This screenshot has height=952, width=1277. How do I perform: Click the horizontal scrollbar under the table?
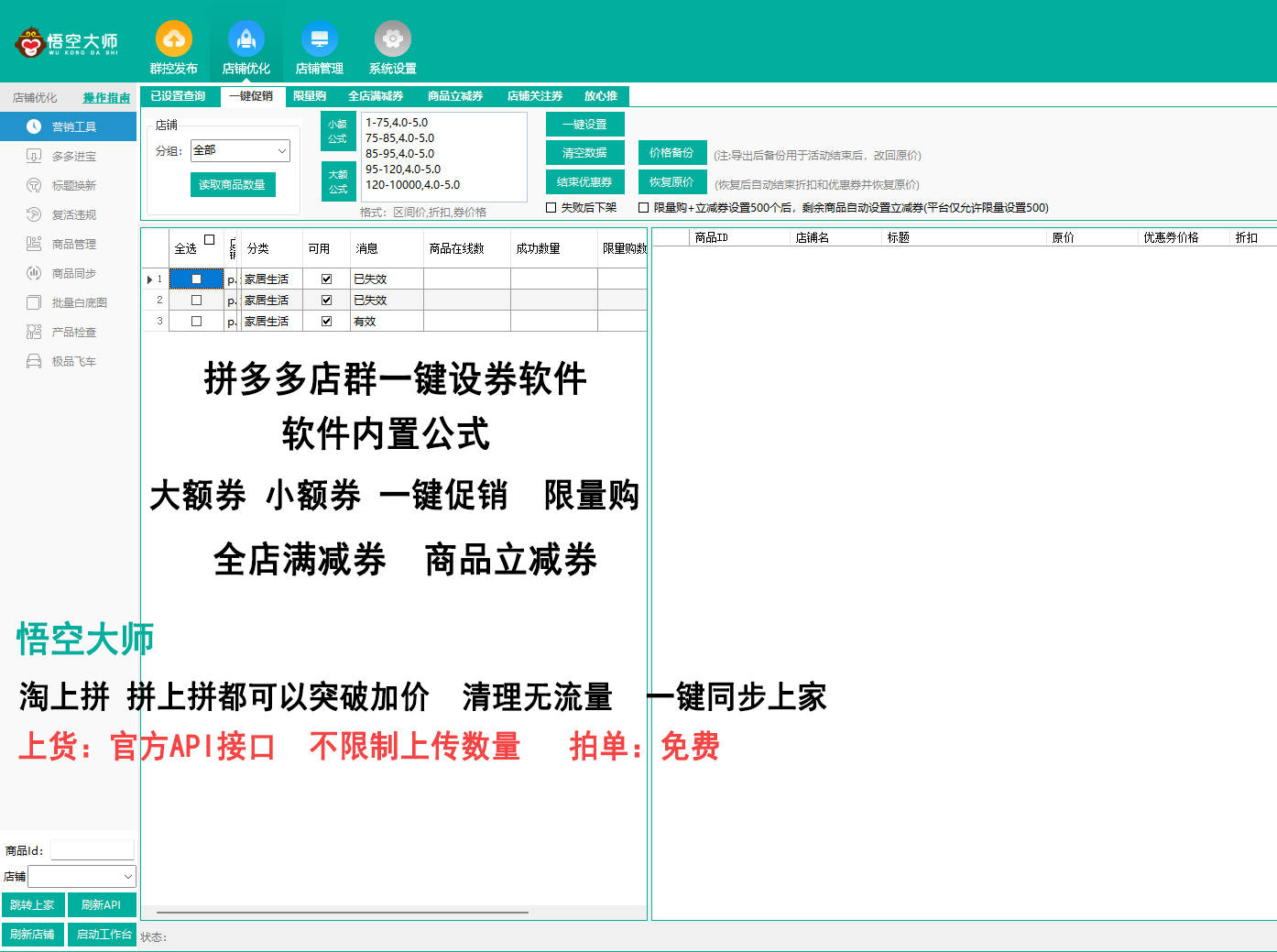(x=343, y=913)
